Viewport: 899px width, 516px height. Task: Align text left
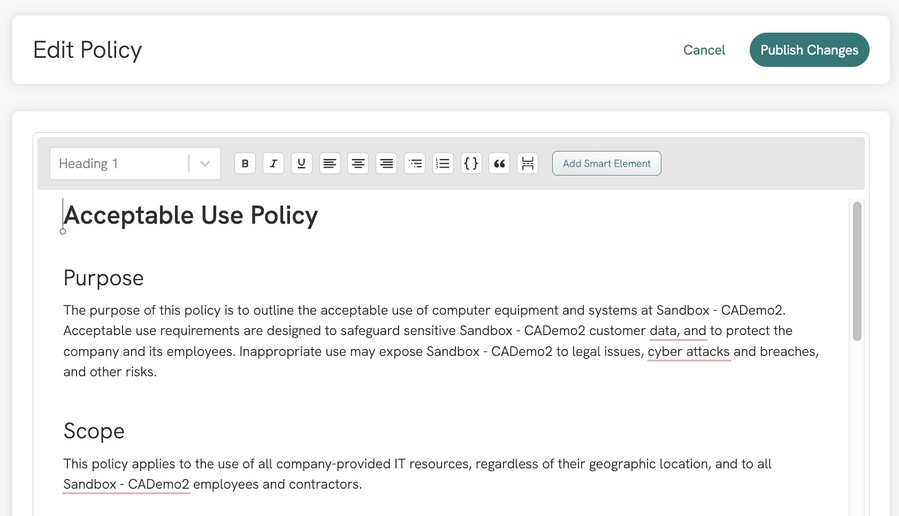coord(330,163)
